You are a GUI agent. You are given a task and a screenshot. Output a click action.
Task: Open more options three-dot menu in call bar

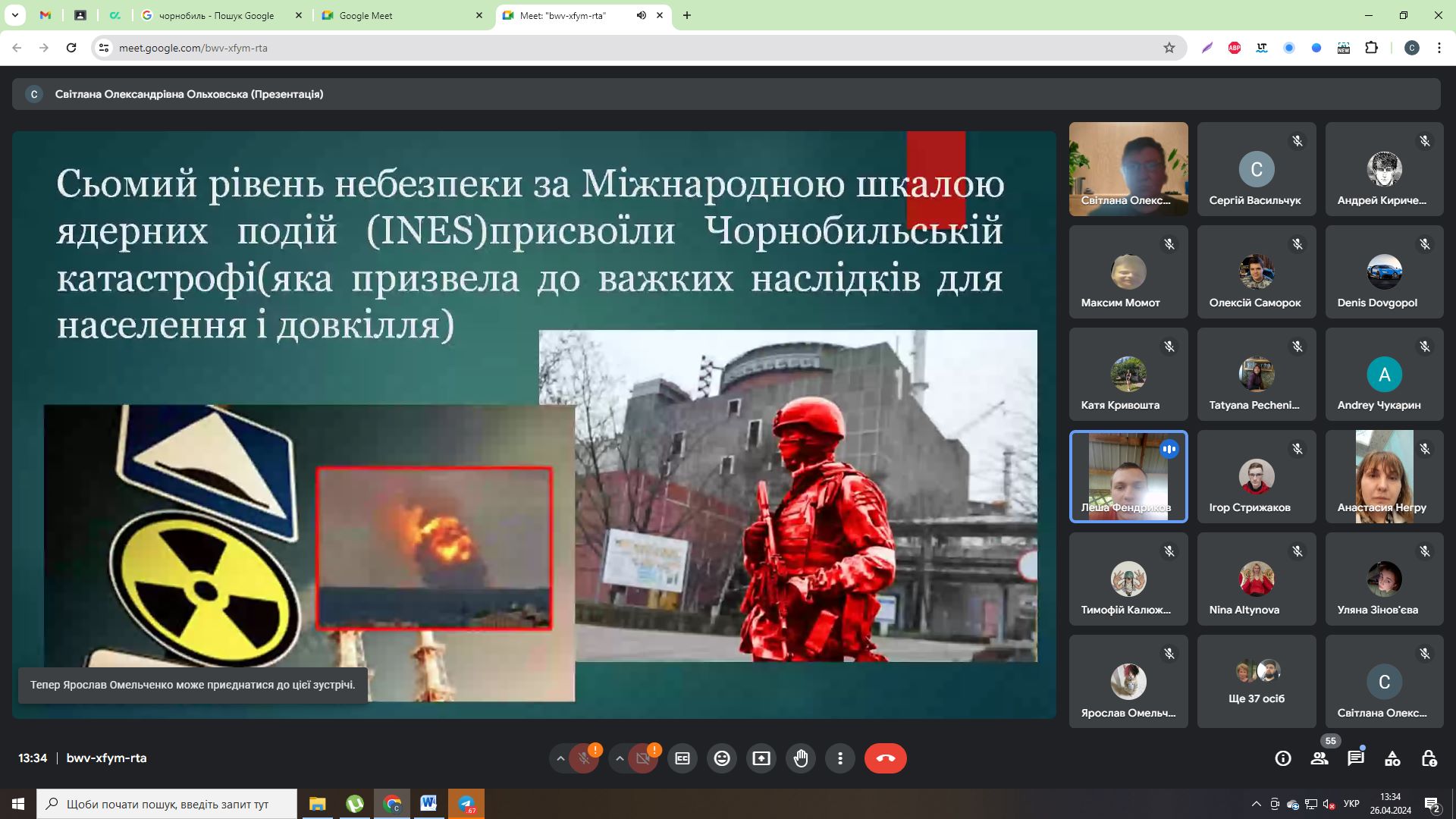(840, 758)
